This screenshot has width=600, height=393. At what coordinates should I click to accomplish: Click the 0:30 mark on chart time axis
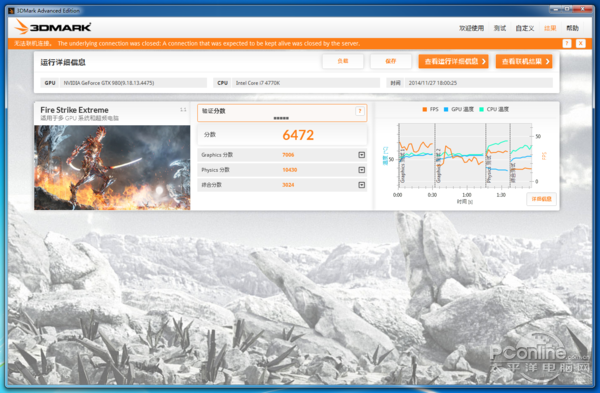pos(432,195)
